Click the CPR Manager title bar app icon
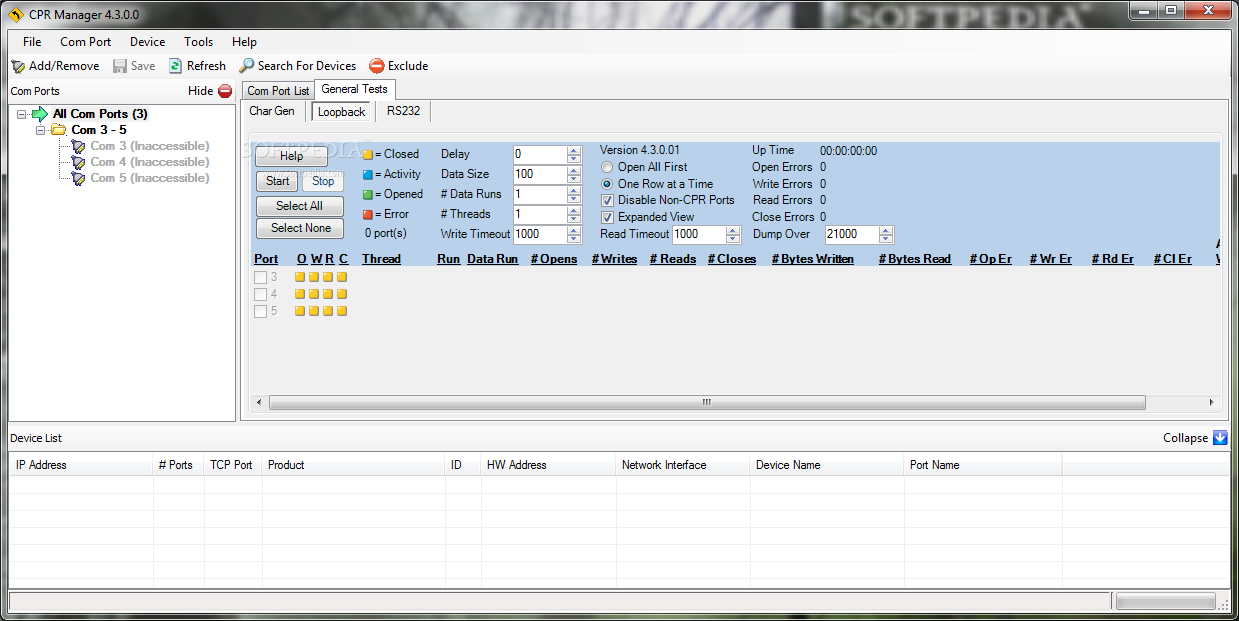This screenshot has height=621, width=1239. coord(15,14)
